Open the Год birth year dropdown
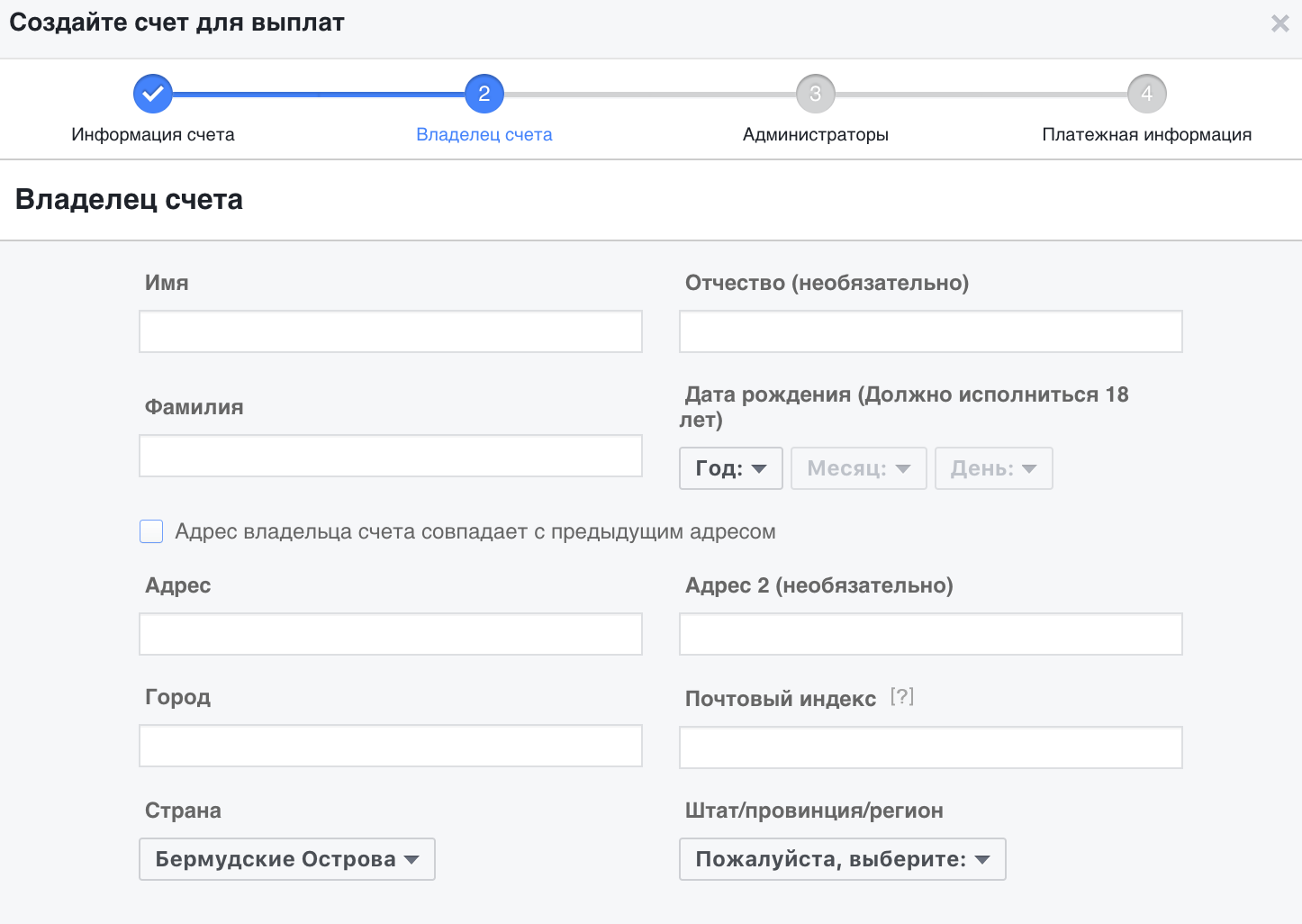The image size is (1302, 924). pos(731,468)
